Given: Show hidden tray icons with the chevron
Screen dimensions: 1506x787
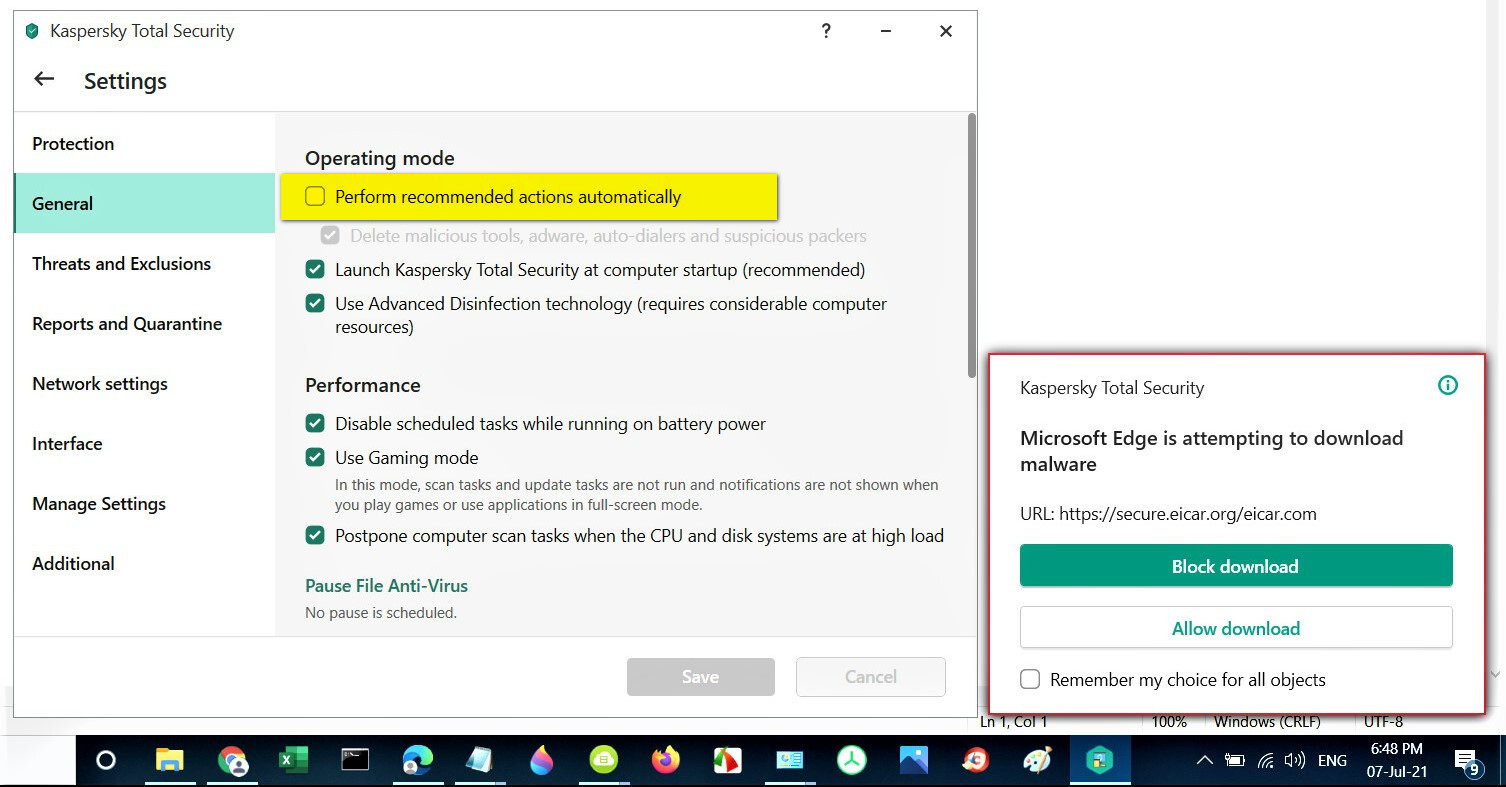Looking at the screenshot, I should pyautogui.click(x=1205, y=761).
